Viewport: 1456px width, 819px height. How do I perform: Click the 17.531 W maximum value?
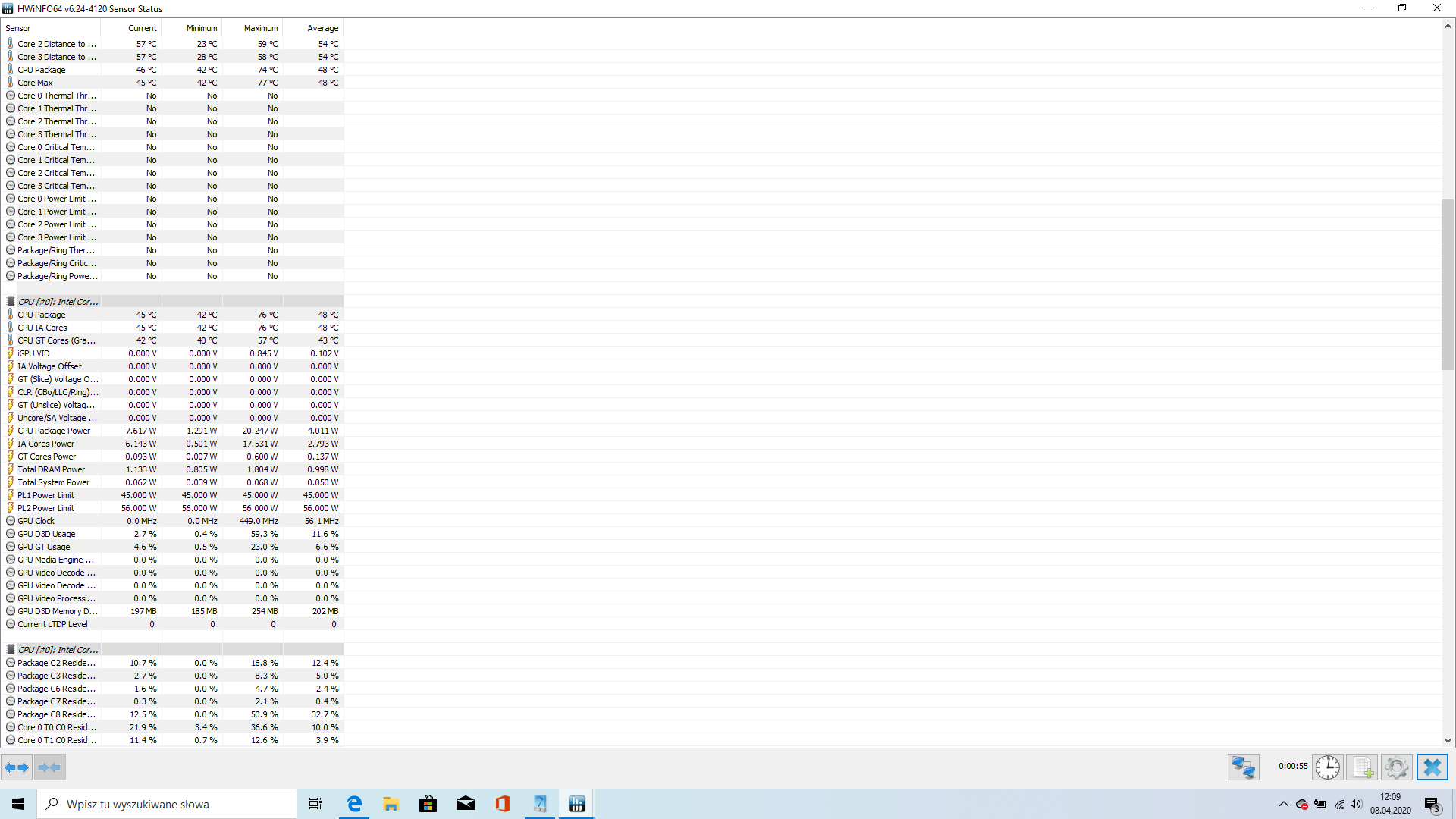260,444
